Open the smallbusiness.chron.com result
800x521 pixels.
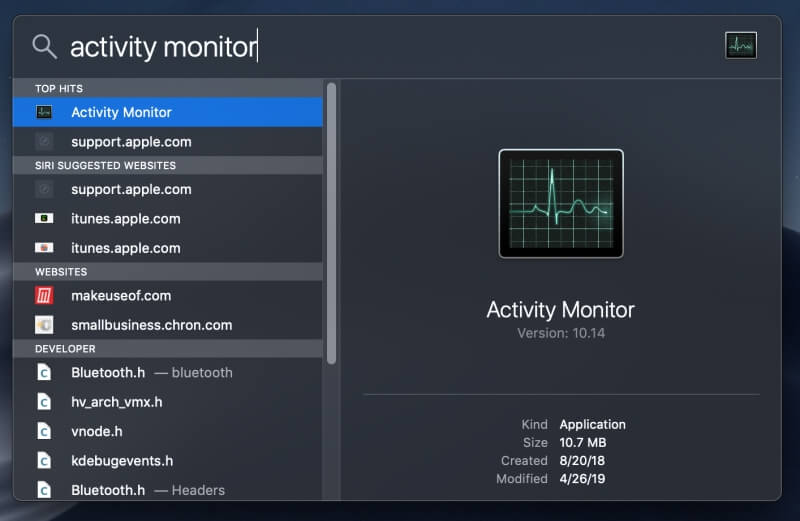tap(168, 325)
